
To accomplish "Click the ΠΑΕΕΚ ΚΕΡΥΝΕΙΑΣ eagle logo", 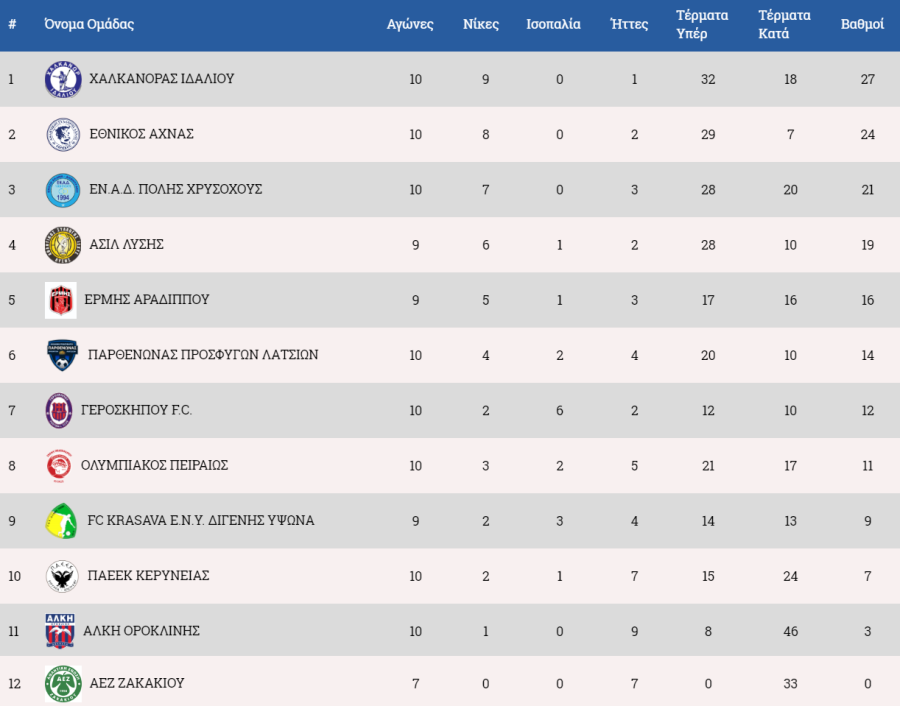I will click(x=62, y=576).
